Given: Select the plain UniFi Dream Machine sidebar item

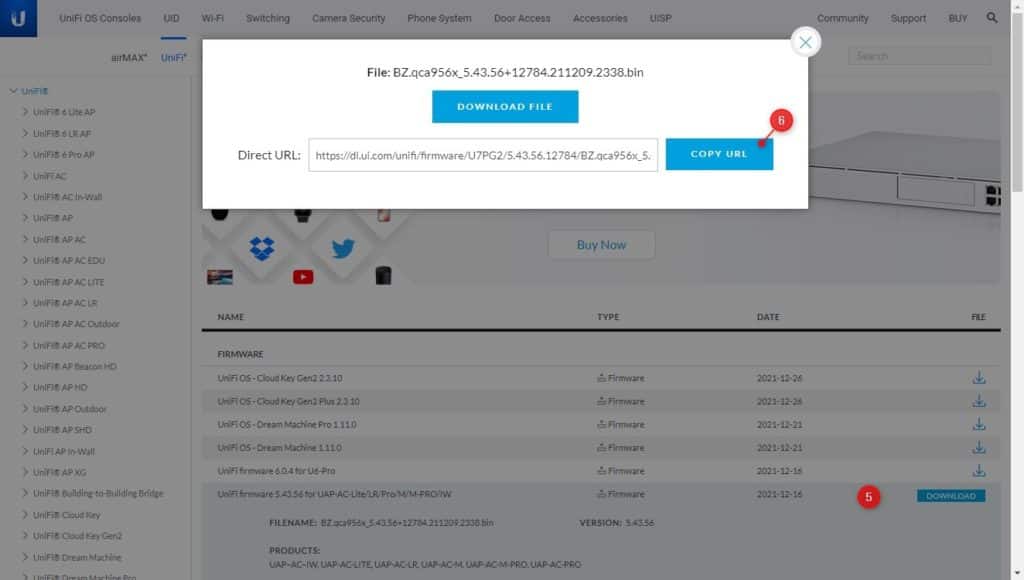Looking at the screenshot, I should pos(77,557).
